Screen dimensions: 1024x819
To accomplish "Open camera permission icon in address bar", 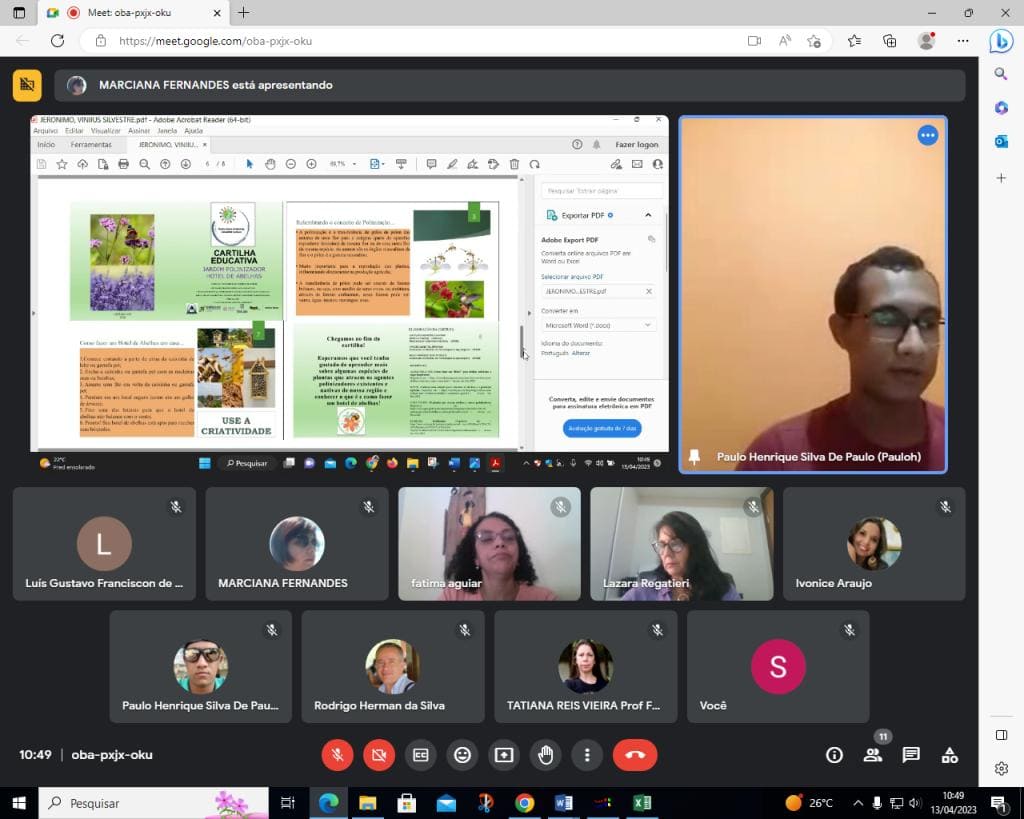I will click(x=754, y=41).
